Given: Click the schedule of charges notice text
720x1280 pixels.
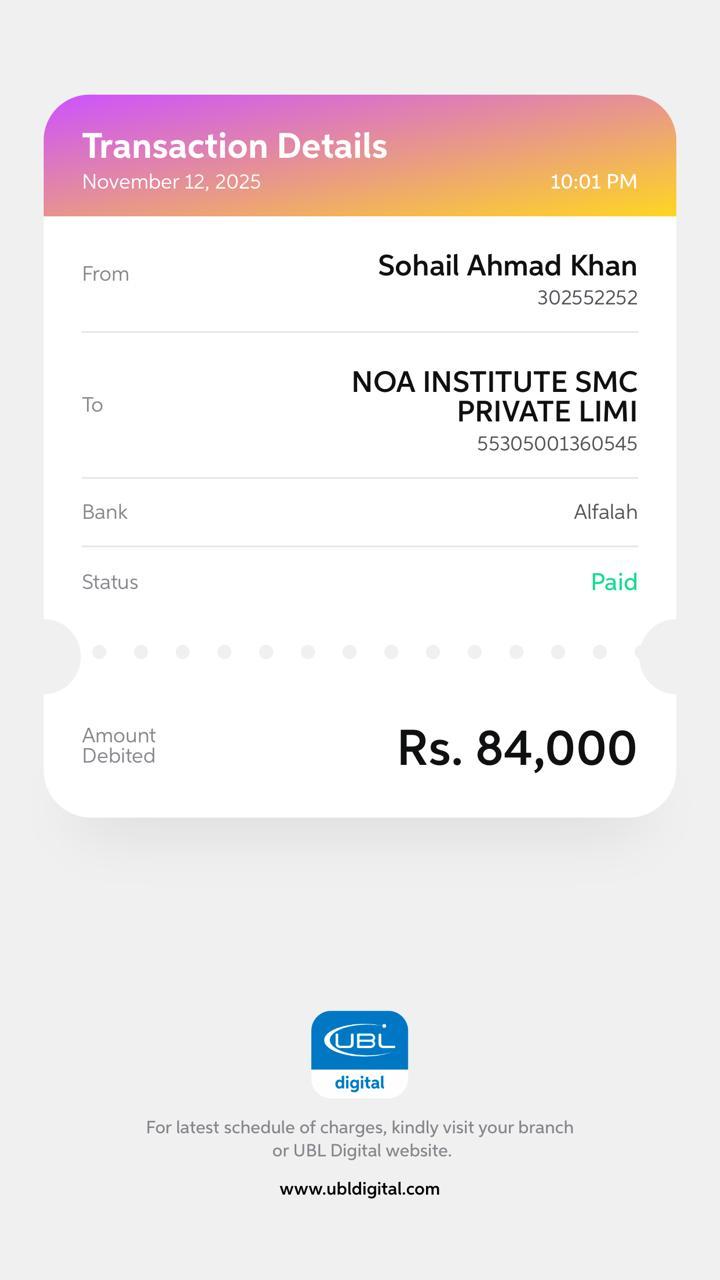Looking at the screenshot, I should pos(359,1139).
